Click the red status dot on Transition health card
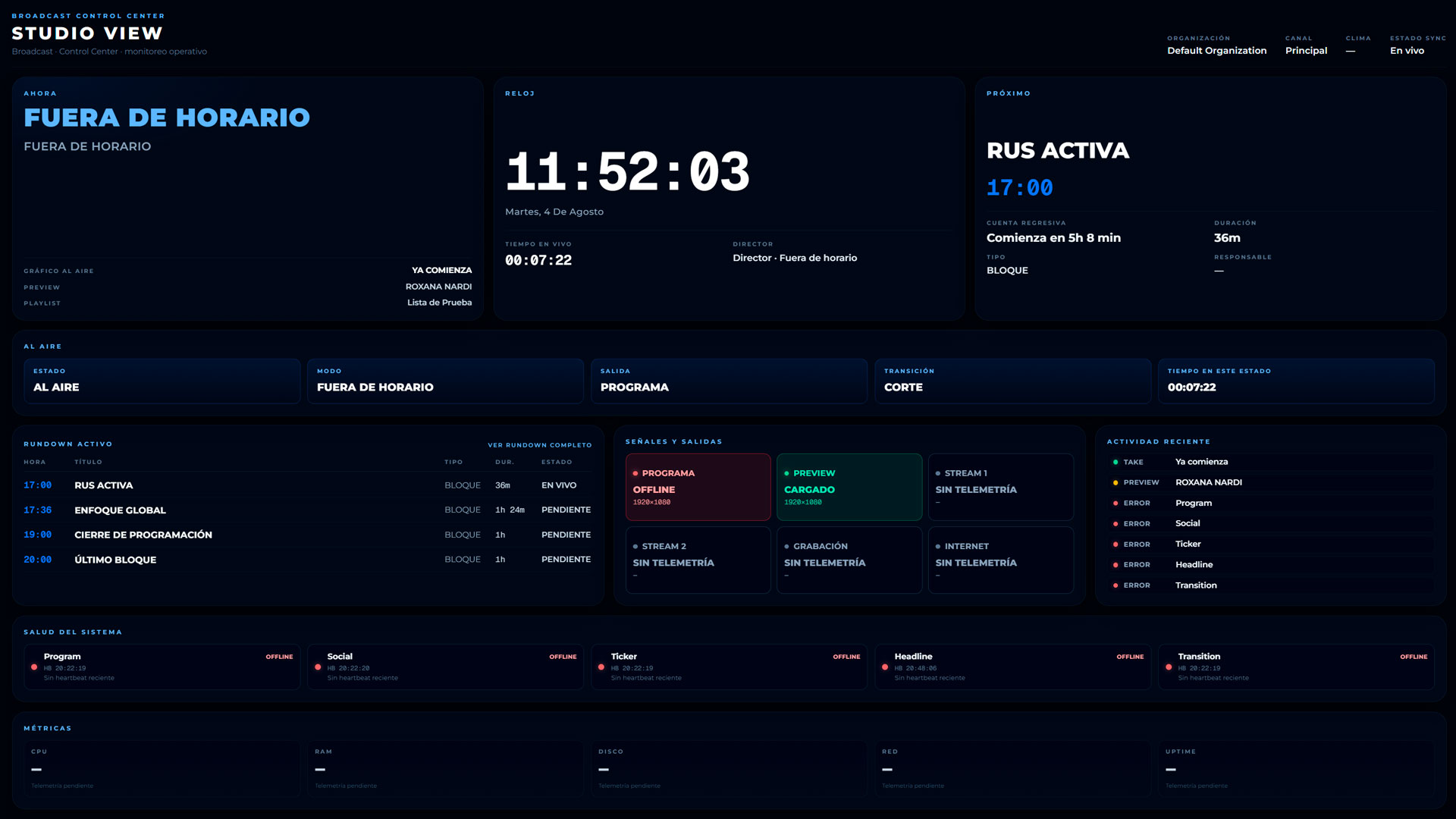Viewport: 1456px width, 819px height. pos(1169,667)
